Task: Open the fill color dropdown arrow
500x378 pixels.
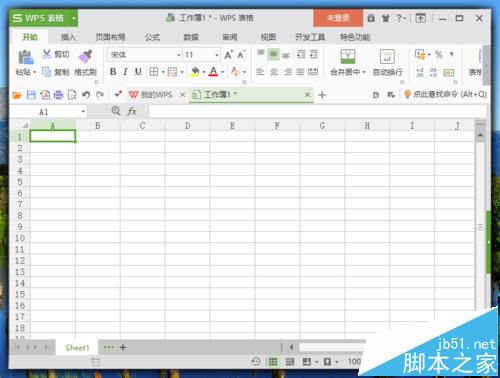Action: 204,72
